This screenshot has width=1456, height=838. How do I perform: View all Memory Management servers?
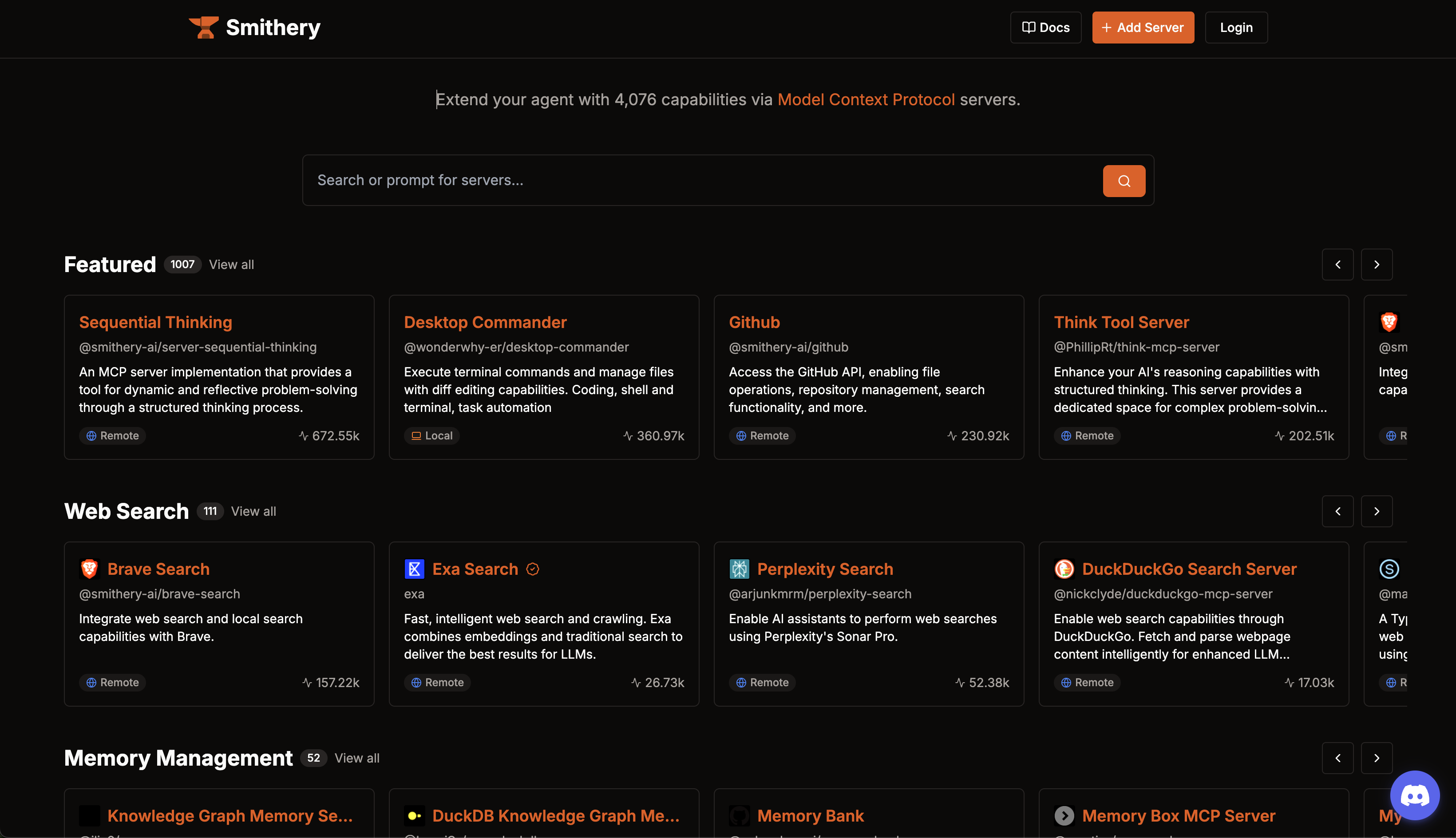[x=357, y=759]
